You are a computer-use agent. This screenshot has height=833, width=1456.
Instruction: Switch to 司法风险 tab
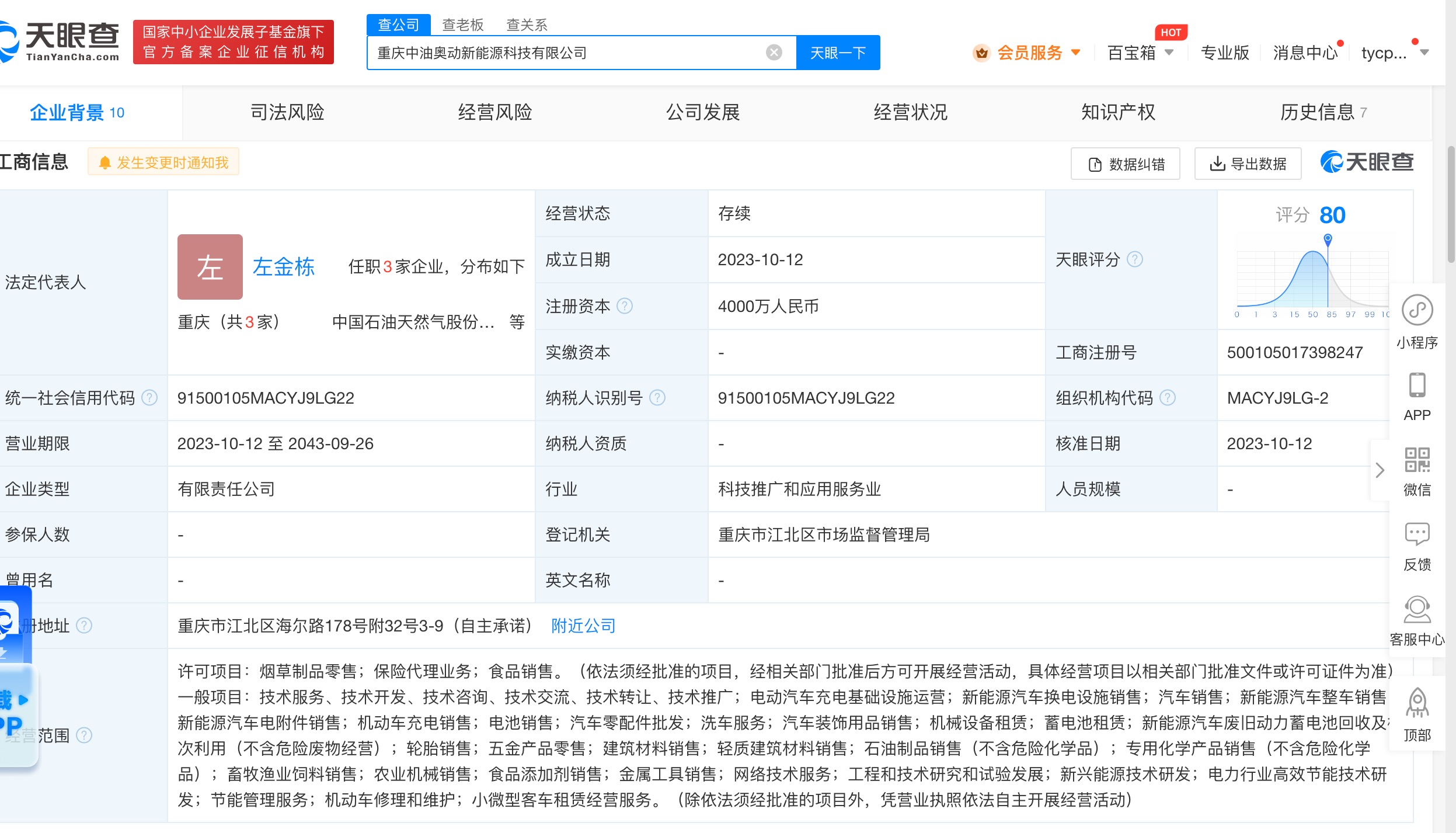click(x=287, y=112)
